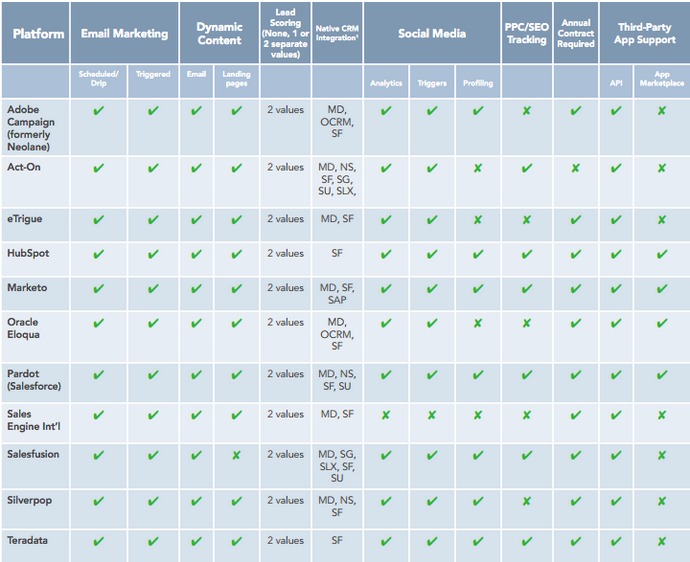Select the Social Media column header
The height and width of the screenshot is (562, 690).
pos(432,33)
